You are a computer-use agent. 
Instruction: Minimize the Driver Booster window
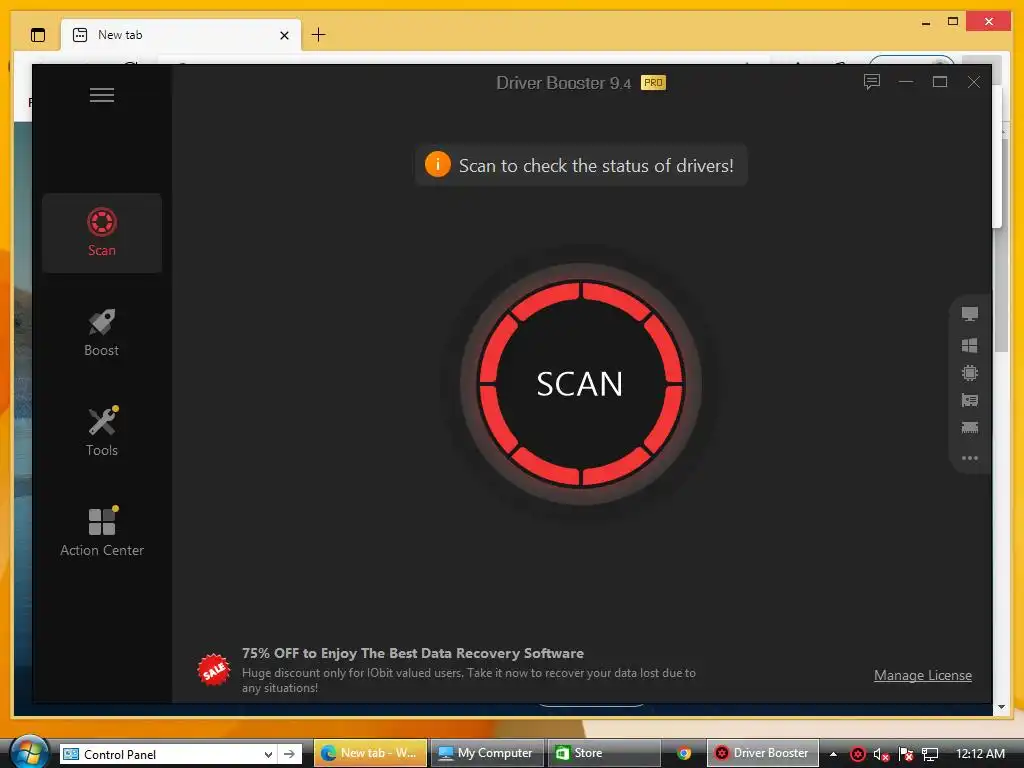pos(906,82)
